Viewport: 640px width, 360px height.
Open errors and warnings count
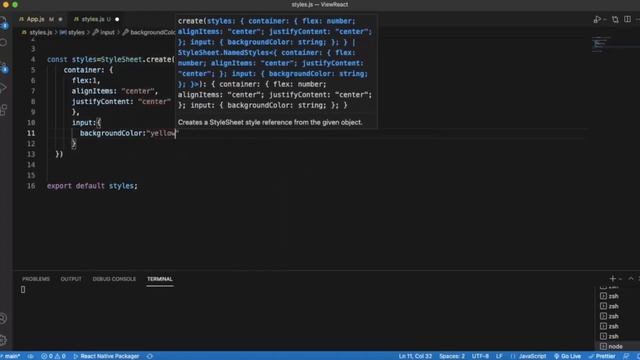click(x=53, y=356)
